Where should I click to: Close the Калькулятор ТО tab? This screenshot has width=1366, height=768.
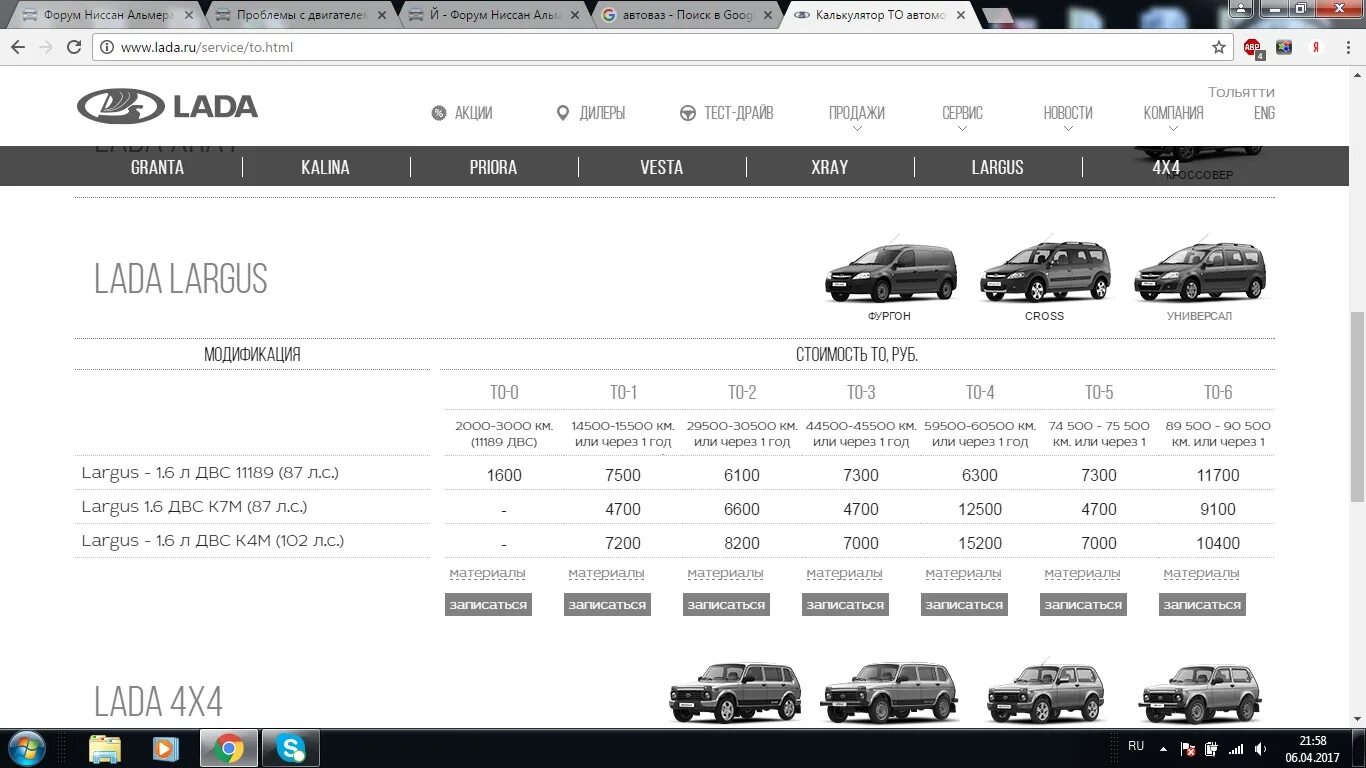click(961, 15)
